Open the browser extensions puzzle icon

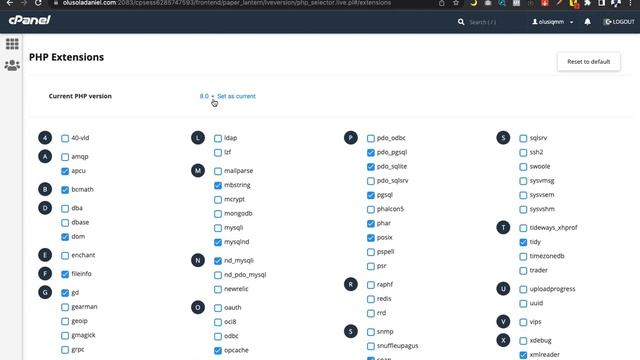tap(587, 3)
